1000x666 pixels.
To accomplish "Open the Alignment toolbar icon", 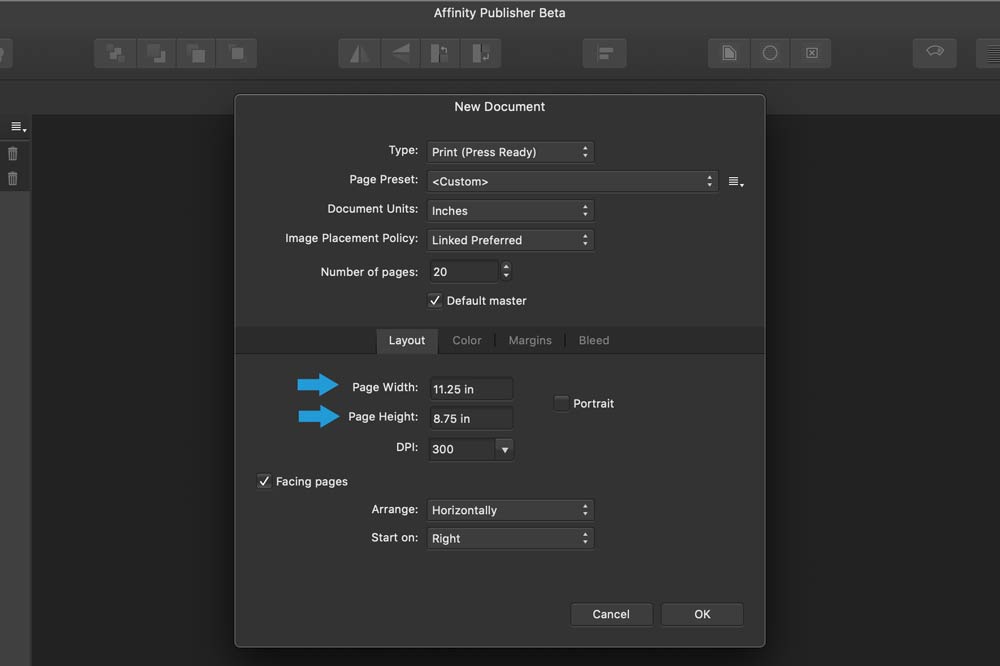I will pyautogui.click(x=605, y=54).
